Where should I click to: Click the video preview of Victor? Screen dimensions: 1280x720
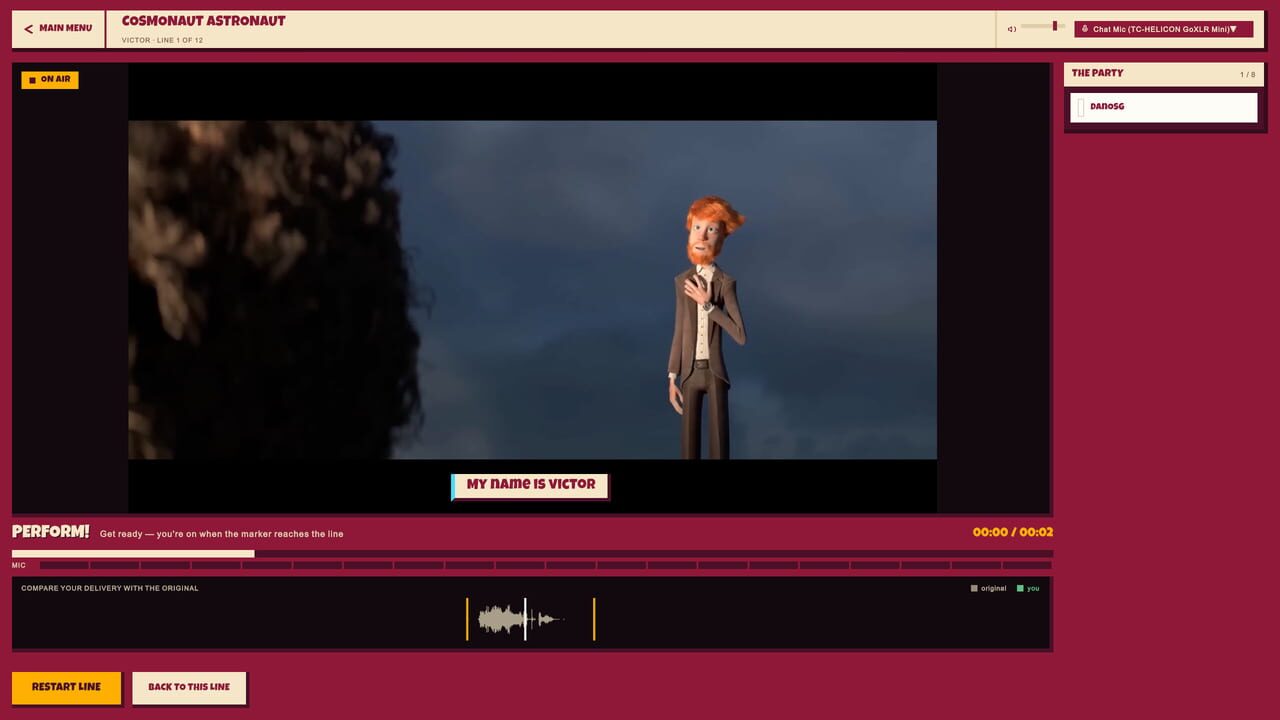tap(532, 290)
